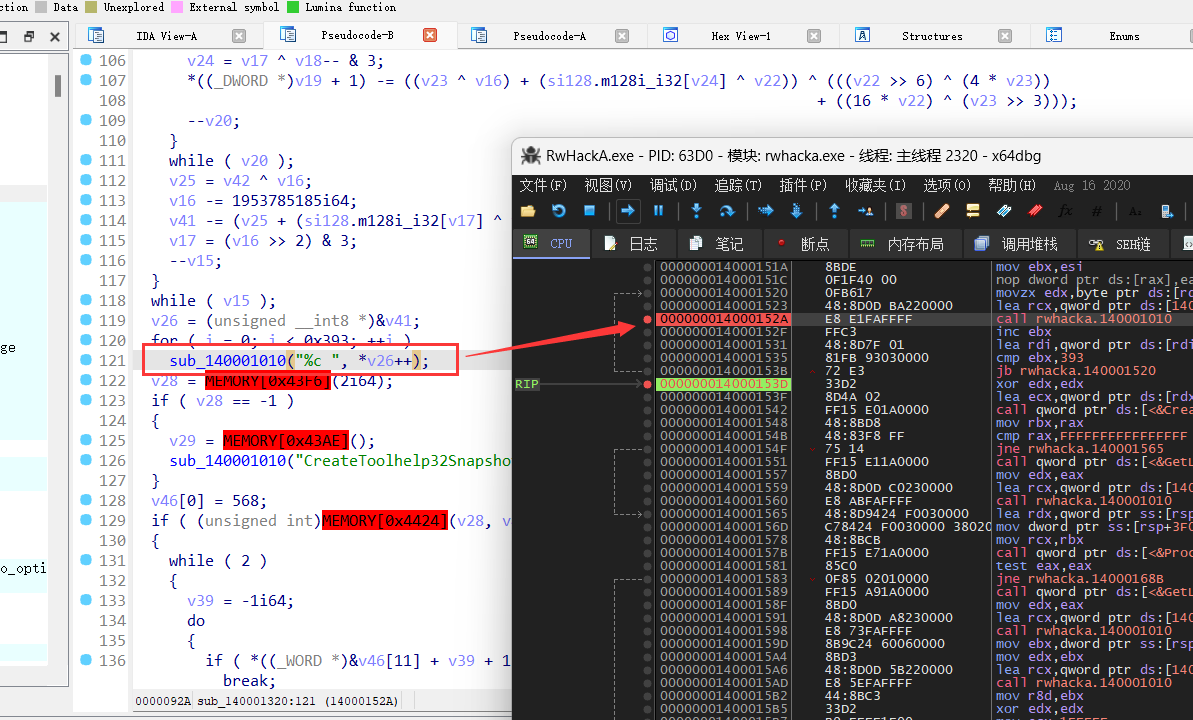Click the Lumina function green legend swatch
Screen dimensions: 1193x720
[x=293, y=7]
